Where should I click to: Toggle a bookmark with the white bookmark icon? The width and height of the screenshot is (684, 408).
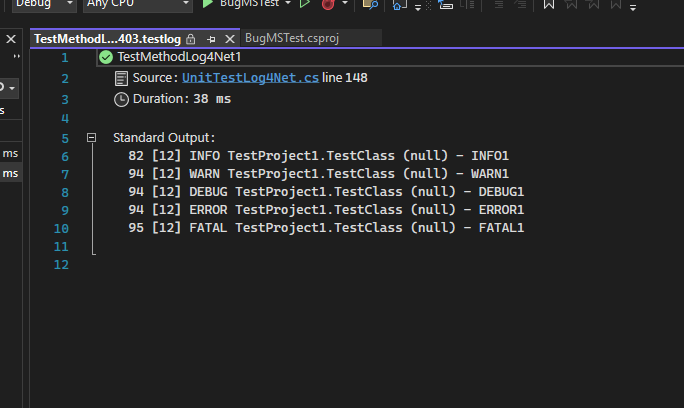pyautogui.click(x=549, y=4)
